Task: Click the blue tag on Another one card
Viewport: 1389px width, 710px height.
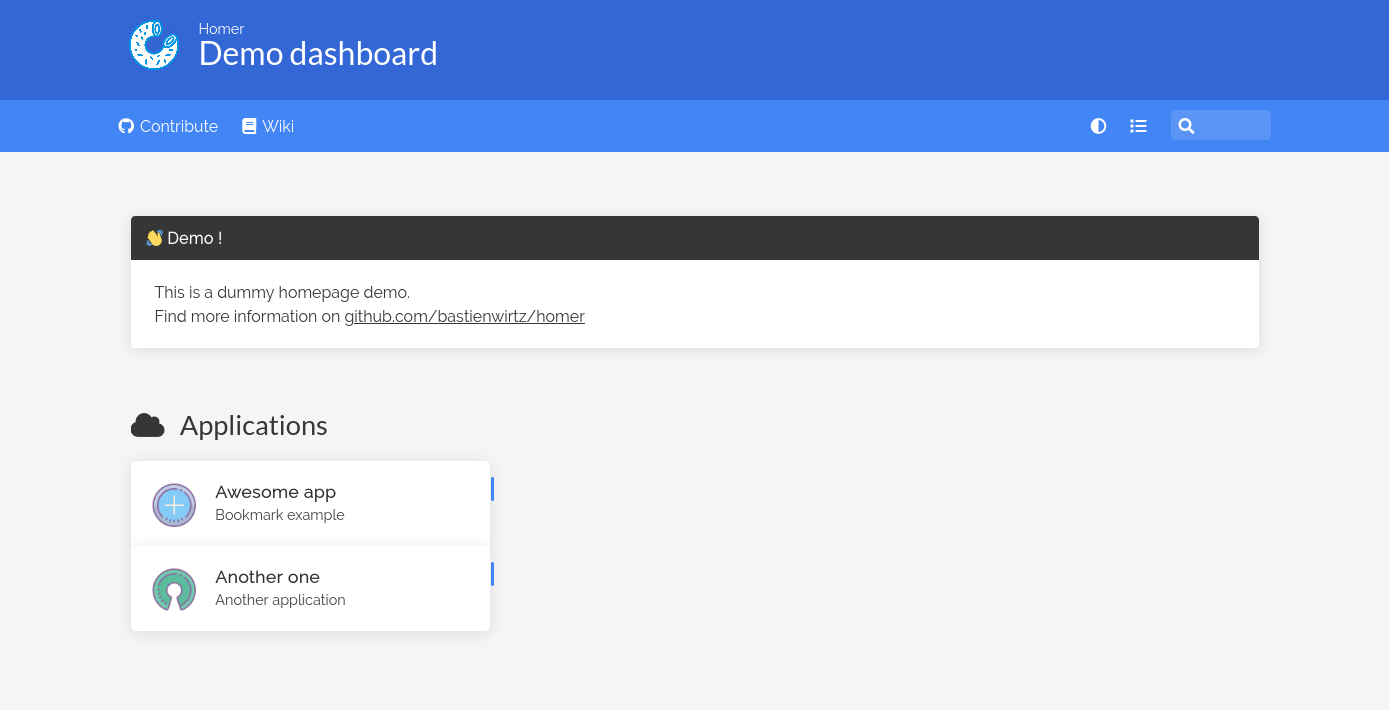Action: point(492,574)
